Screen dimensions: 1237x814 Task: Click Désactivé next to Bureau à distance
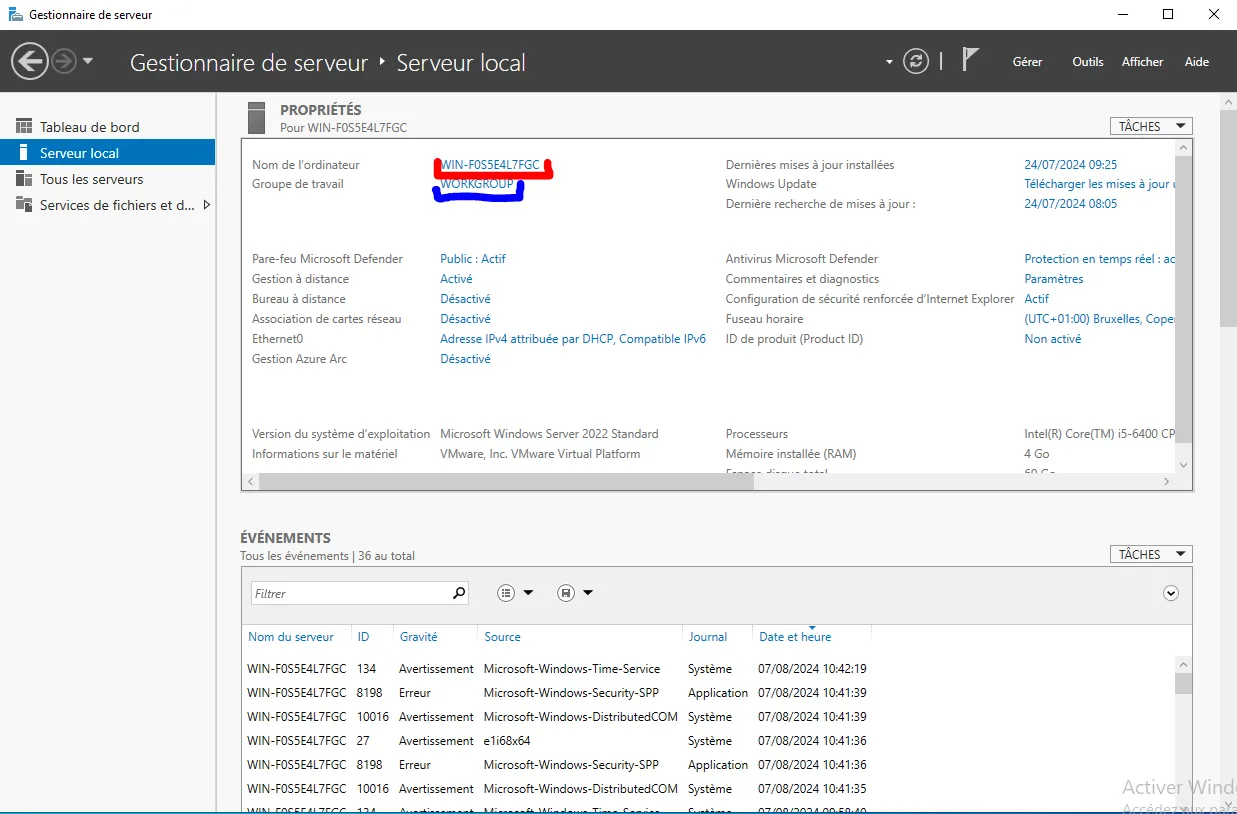[465, 298]
